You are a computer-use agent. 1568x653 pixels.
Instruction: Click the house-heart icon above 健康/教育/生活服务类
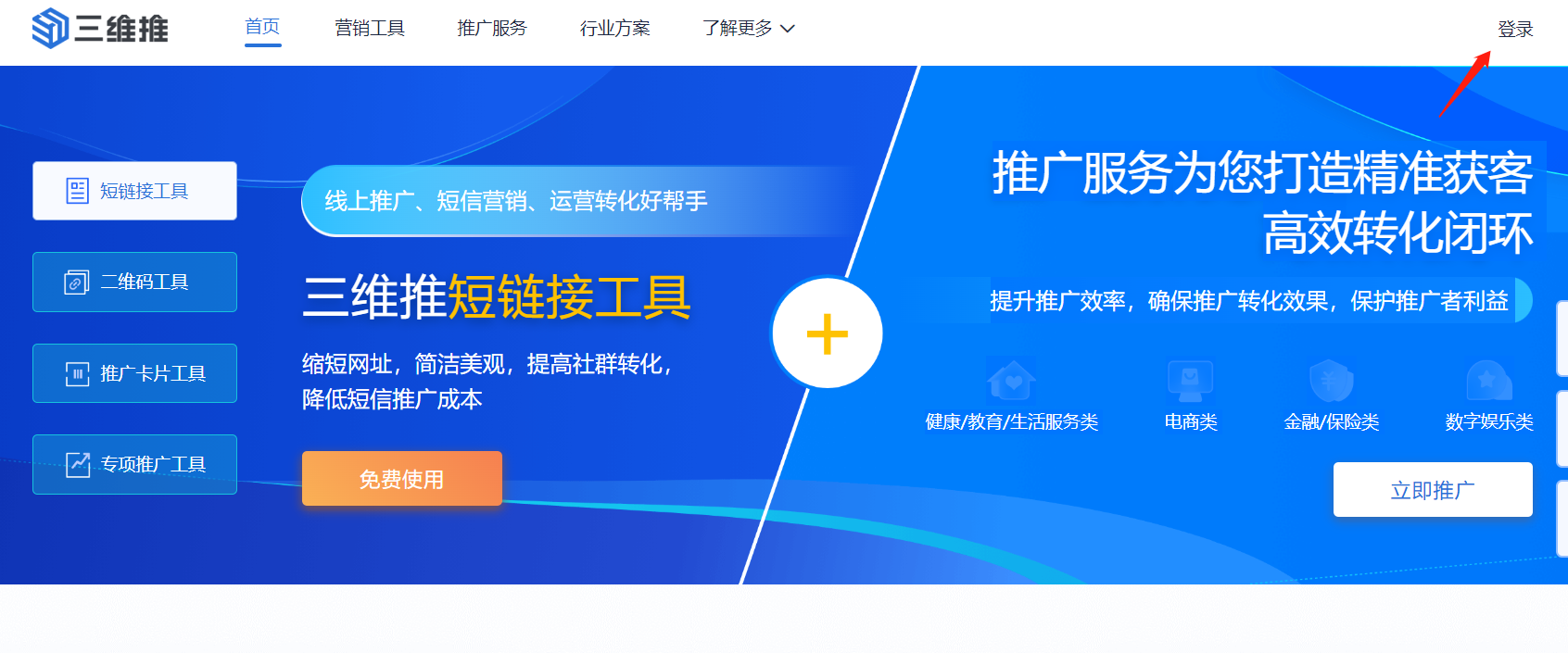click(x=1012, y=380)
